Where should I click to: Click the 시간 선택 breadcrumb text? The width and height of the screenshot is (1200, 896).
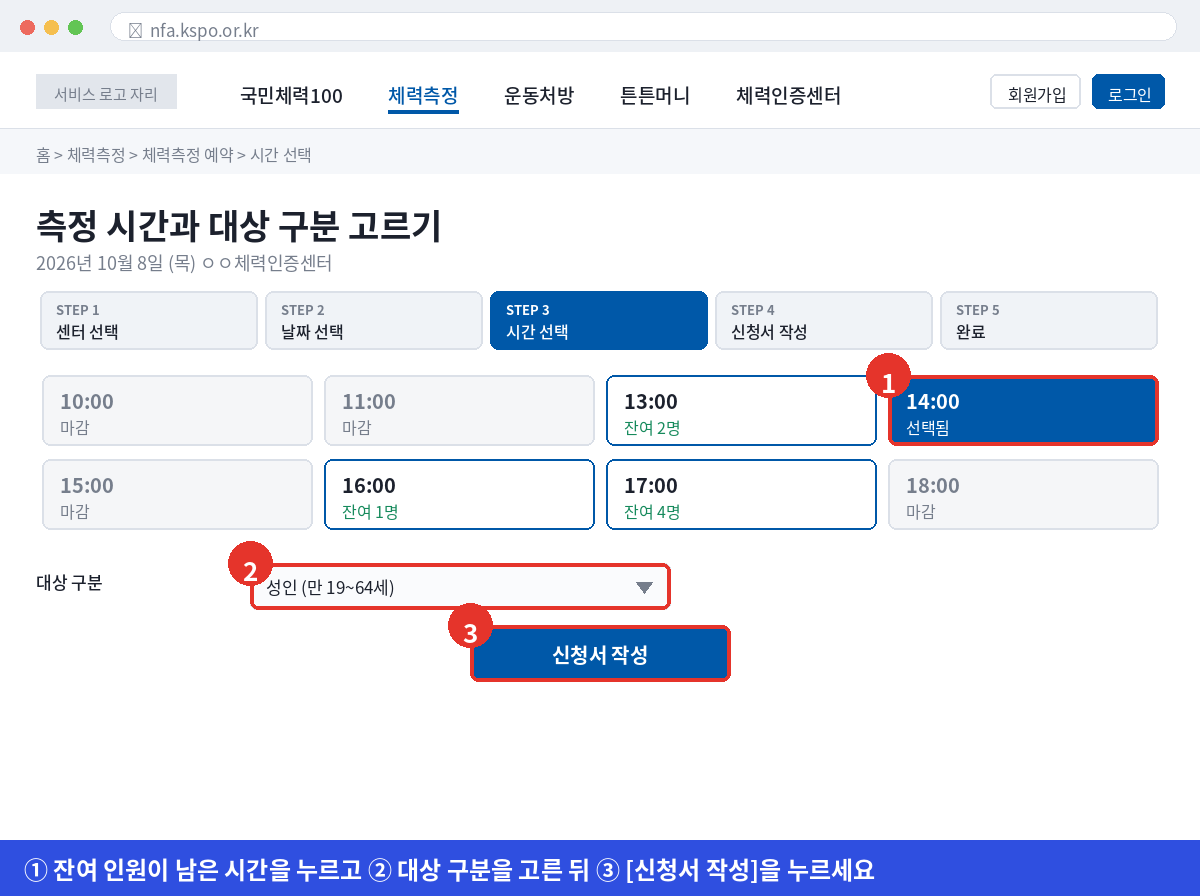click(x=281, y=155)
